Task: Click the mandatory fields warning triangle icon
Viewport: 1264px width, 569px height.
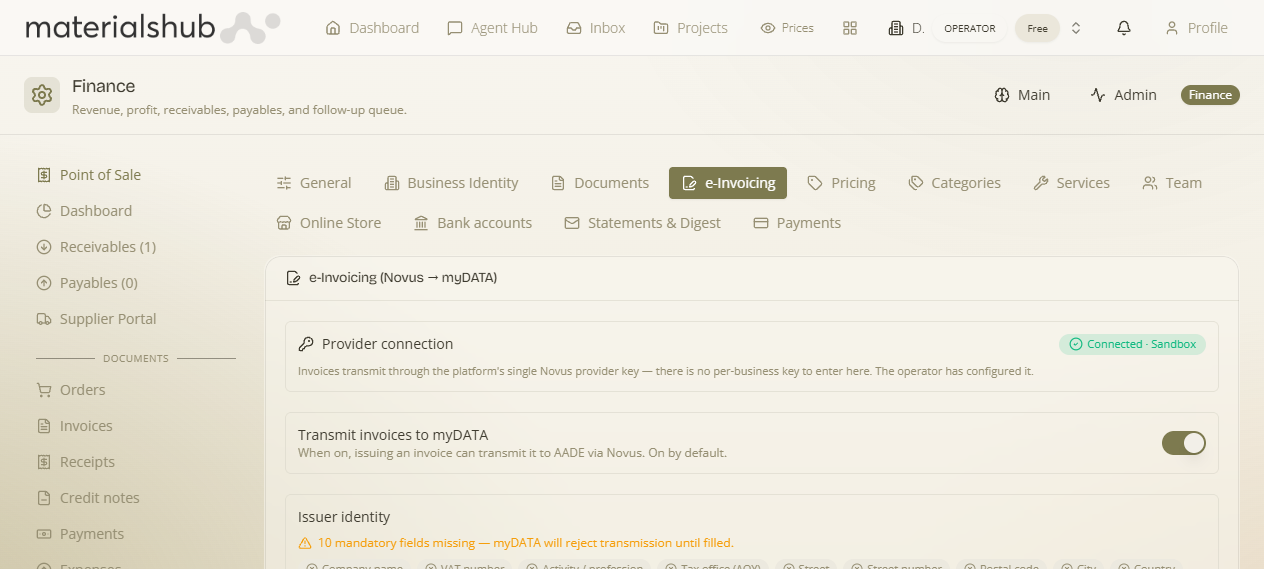Action: pos(305,543)
